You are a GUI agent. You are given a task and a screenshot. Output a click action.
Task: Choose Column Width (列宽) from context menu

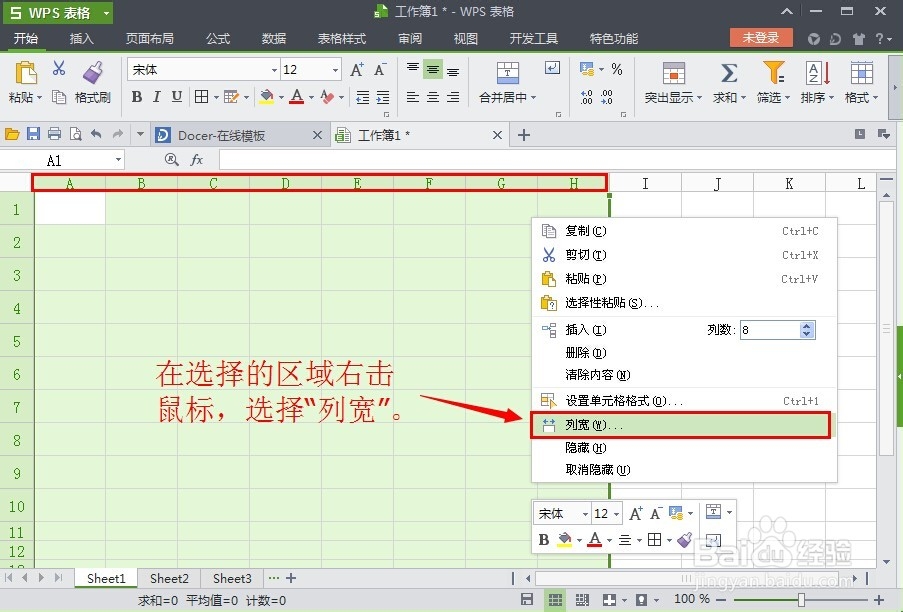pos(680,425)
